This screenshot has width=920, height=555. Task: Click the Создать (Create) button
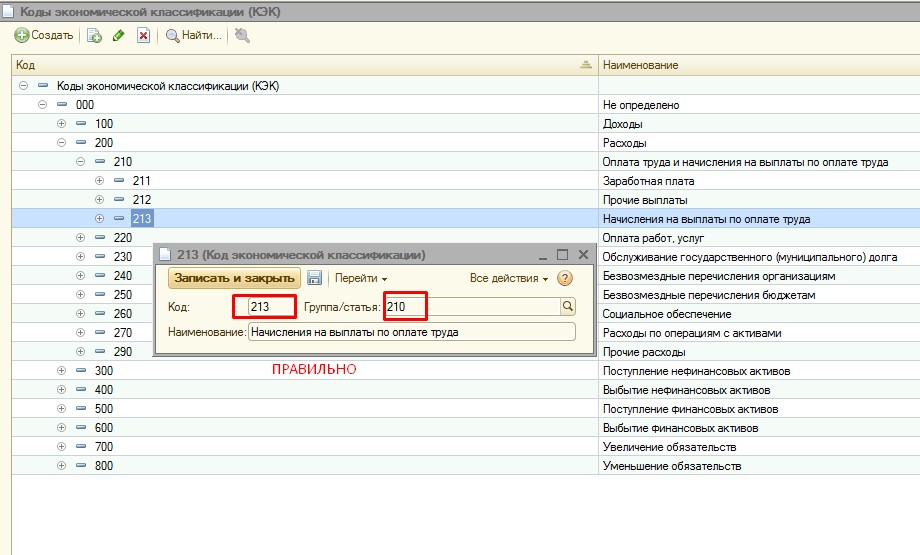(x=44, y=36)
